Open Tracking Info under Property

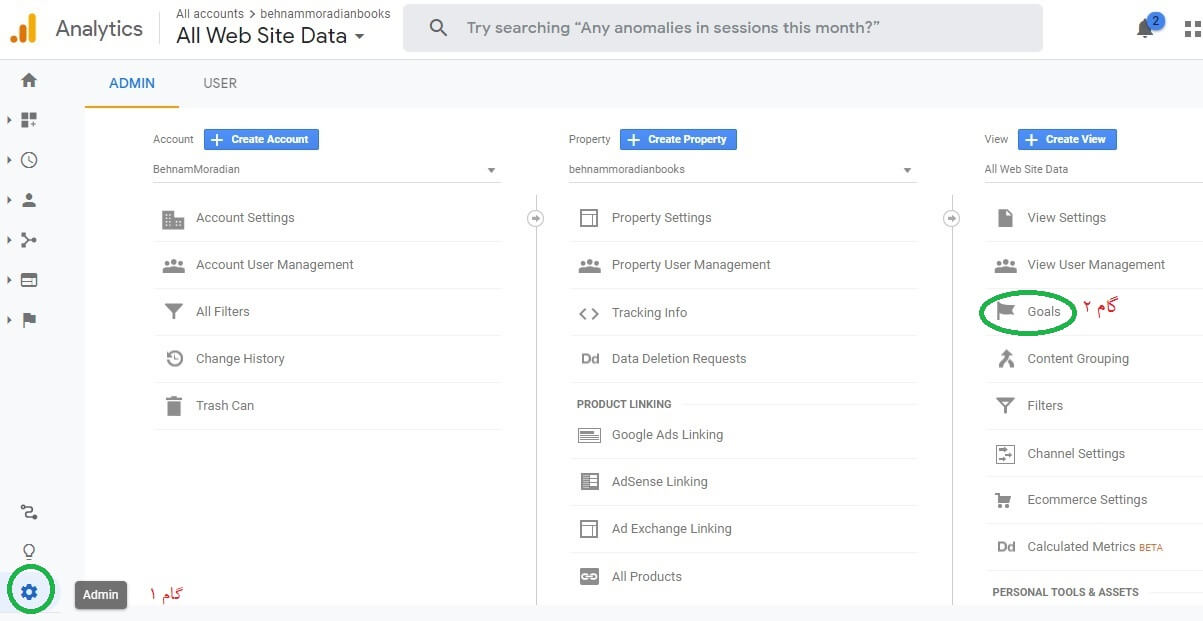(x=649, y=313)
